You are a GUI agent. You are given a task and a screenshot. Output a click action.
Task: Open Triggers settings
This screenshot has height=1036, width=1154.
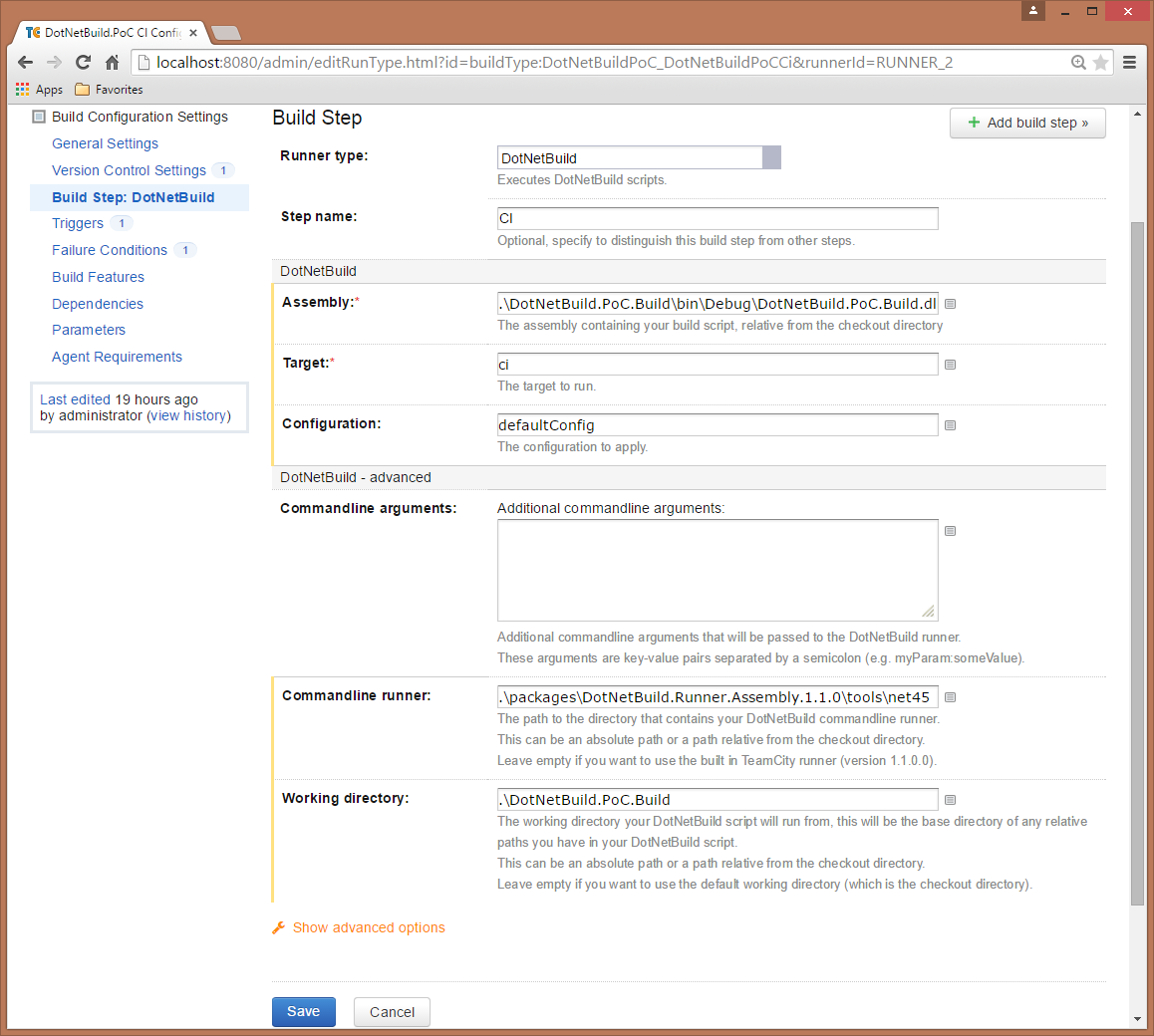coord(78,224)
